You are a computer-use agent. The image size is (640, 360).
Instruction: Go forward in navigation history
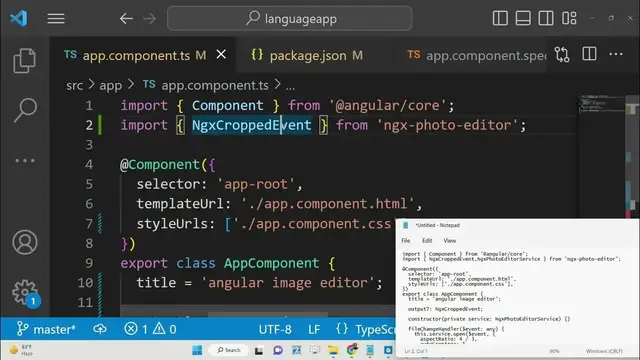pyautogui.click(x=149, y=19)
